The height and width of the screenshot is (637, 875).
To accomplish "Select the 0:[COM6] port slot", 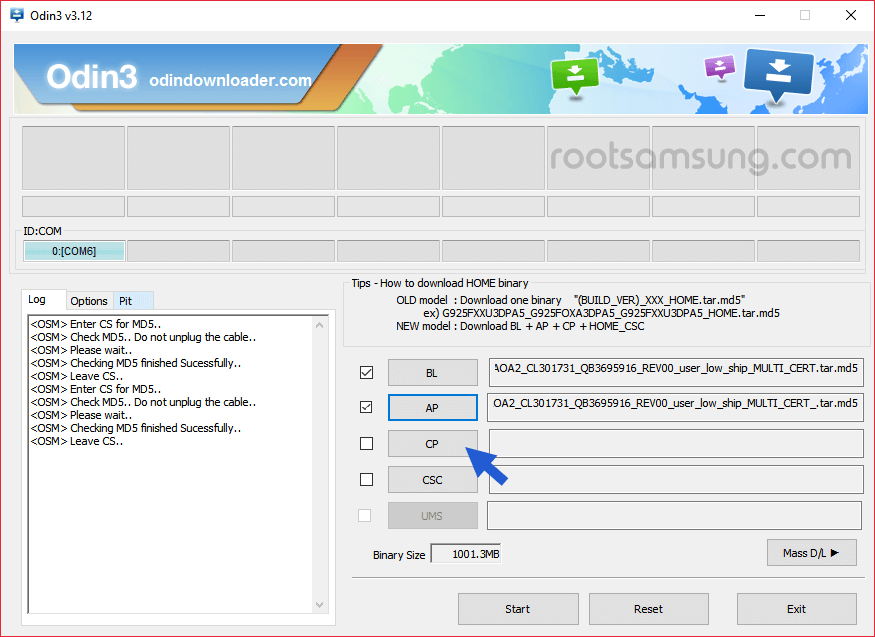I will [74, 251].
